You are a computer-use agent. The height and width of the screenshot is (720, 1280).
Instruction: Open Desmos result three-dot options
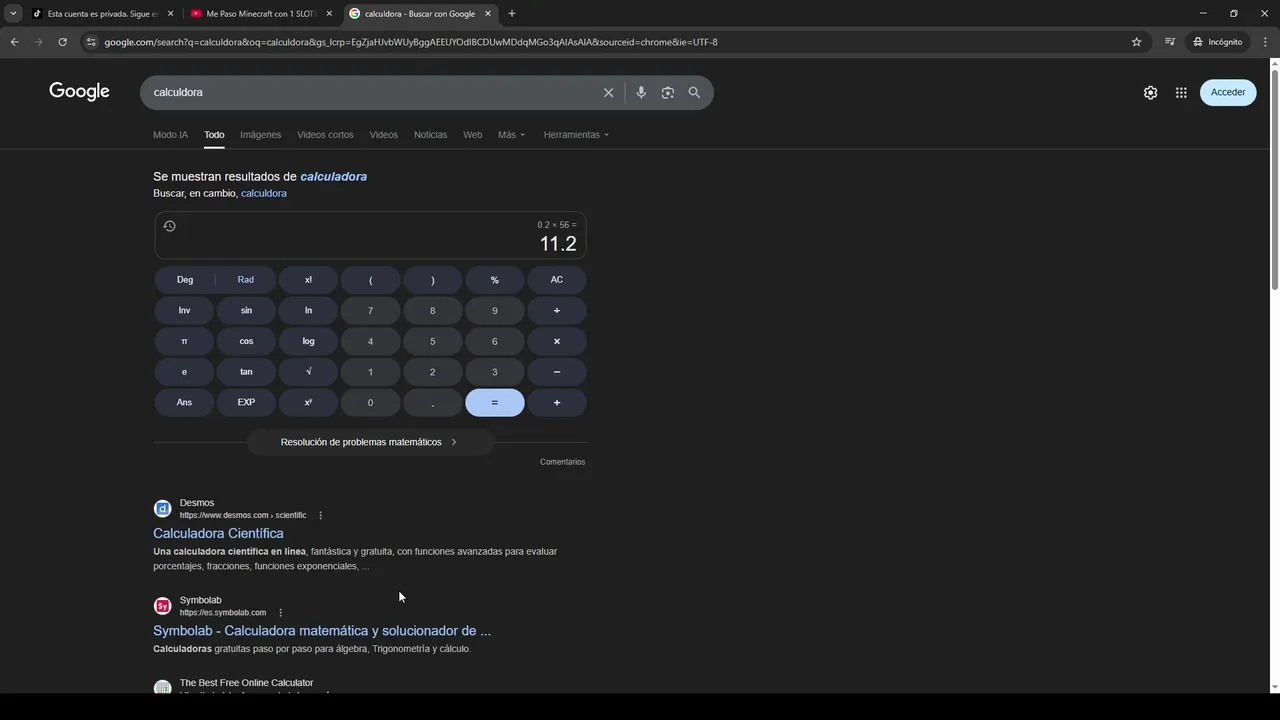[320, 515]
